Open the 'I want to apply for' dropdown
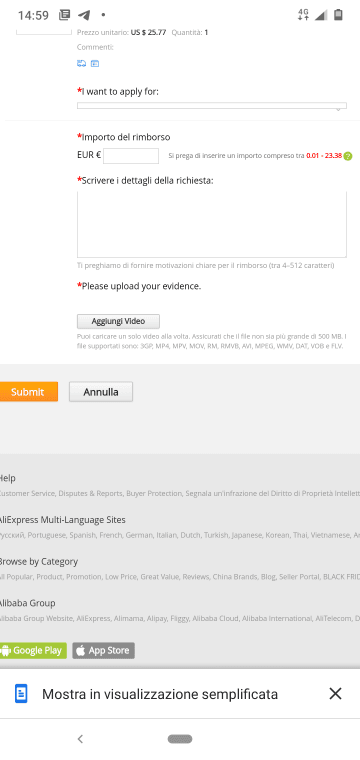This screenshot has height=760, width=360. [x=212, y=106]
